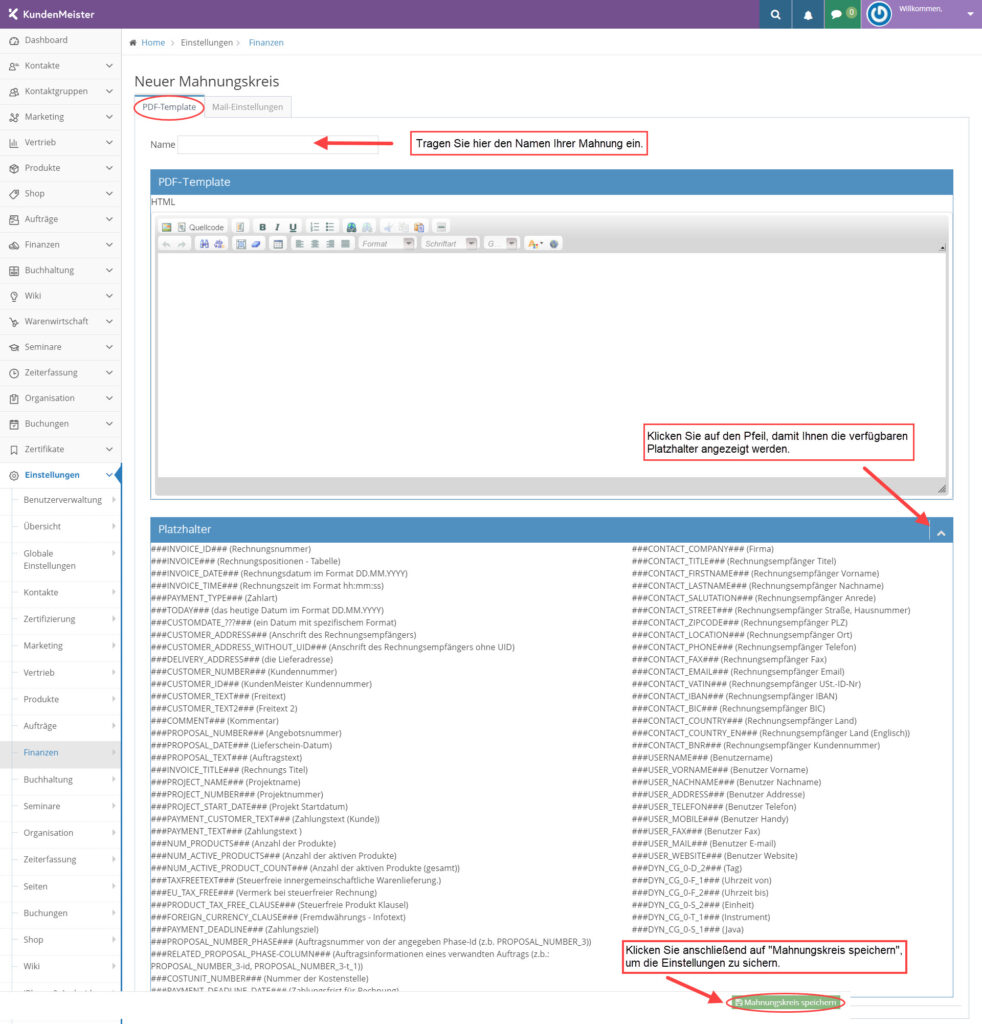
Task: Click Mahnungskreis speichern button
Action: click(x=785, y=1002)
